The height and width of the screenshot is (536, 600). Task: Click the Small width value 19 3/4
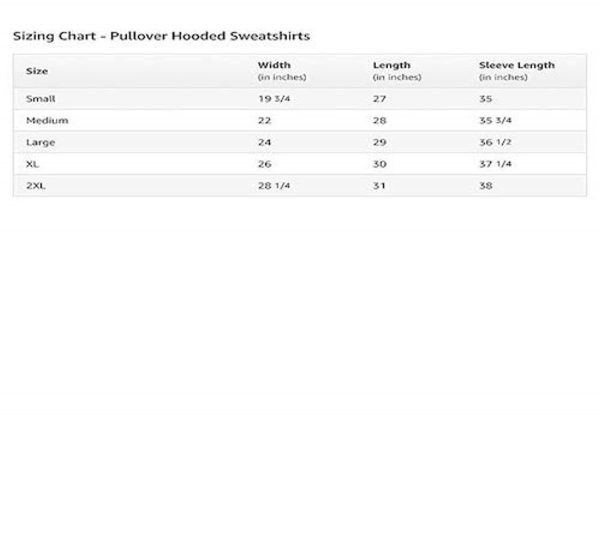pyautogui.click(x=274, y=99)
